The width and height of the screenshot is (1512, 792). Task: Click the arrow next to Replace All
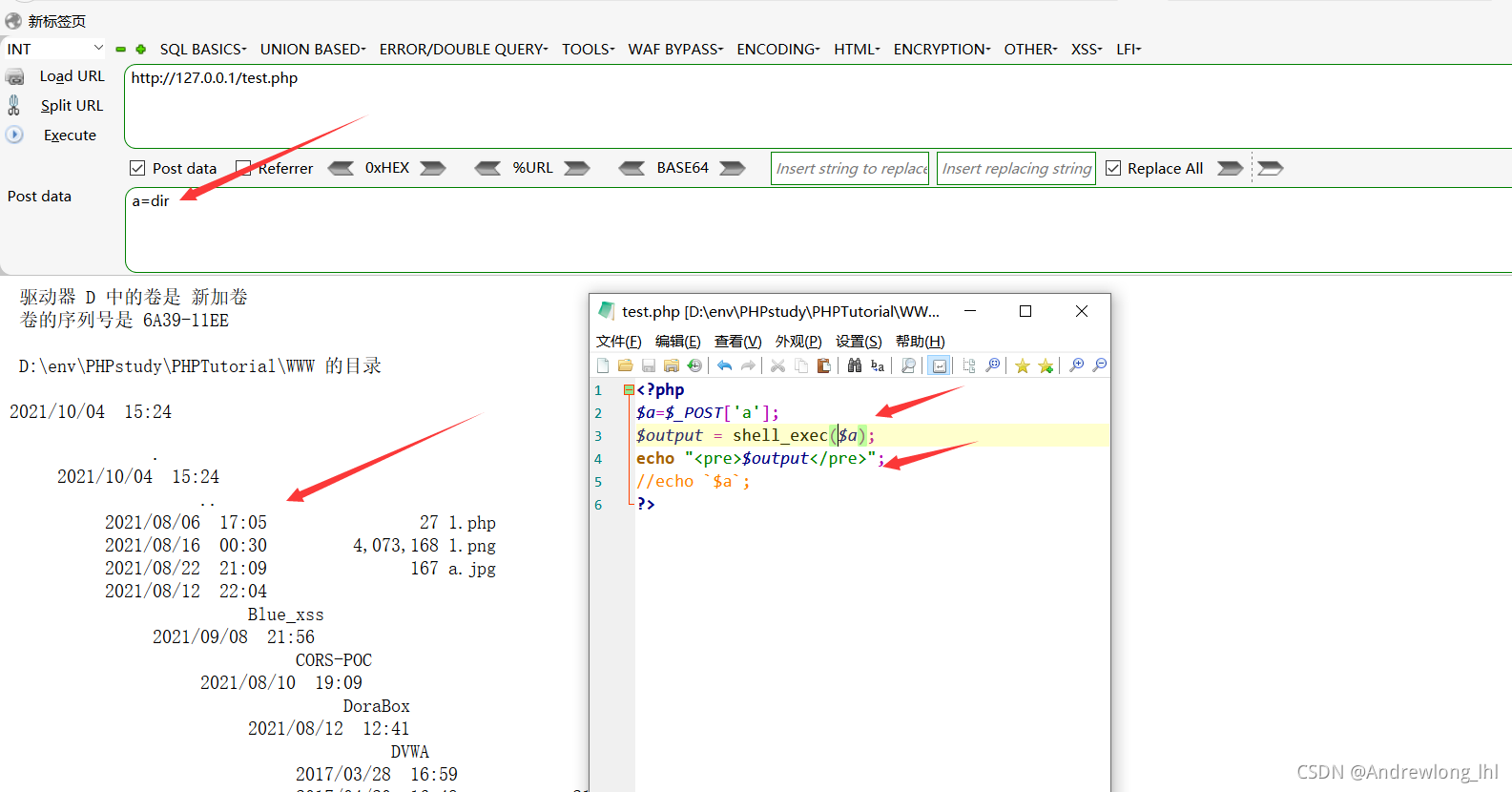click(1231, 168)
